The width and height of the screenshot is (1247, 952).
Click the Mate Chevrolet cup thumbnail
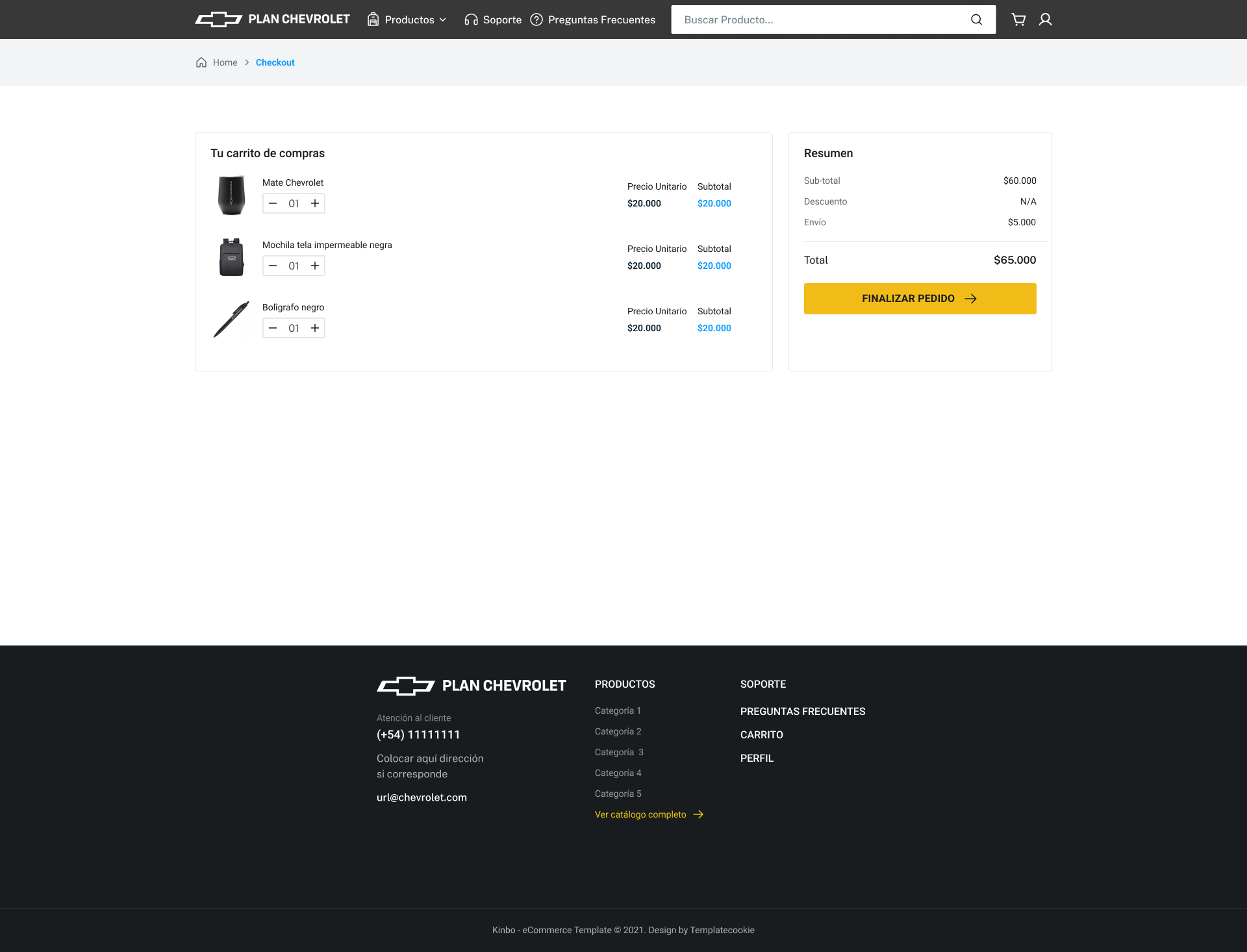(231, 195)
